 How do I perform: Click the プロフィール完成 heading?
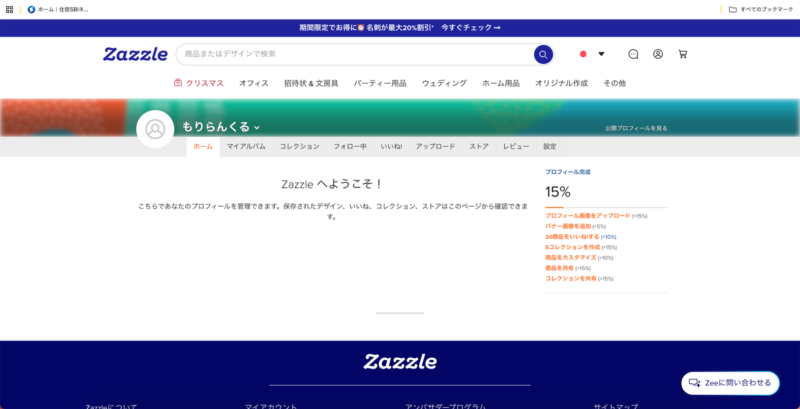click(x=568, y=172)
